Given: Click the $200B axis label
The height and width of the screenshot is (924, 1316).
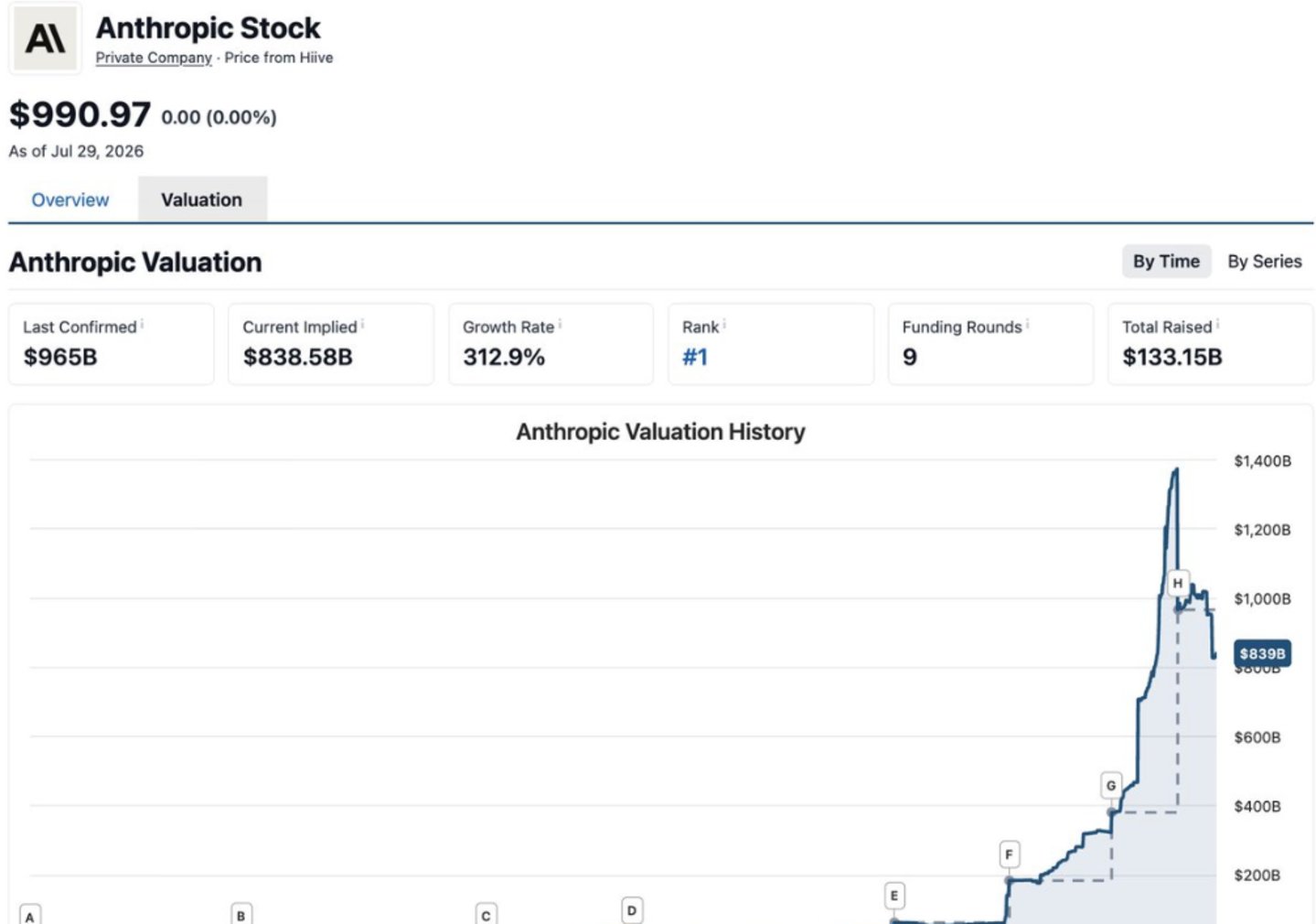Looking at the screenshot, I should [x=1257, y=876].
